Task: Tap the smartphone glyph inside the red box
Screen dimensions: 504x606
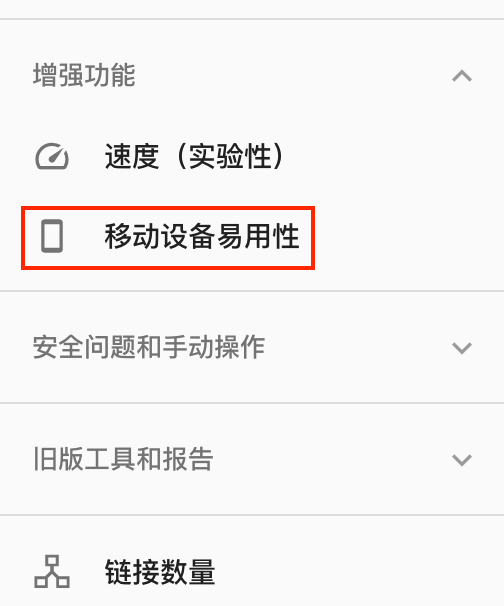Action: tap(52, 236)
